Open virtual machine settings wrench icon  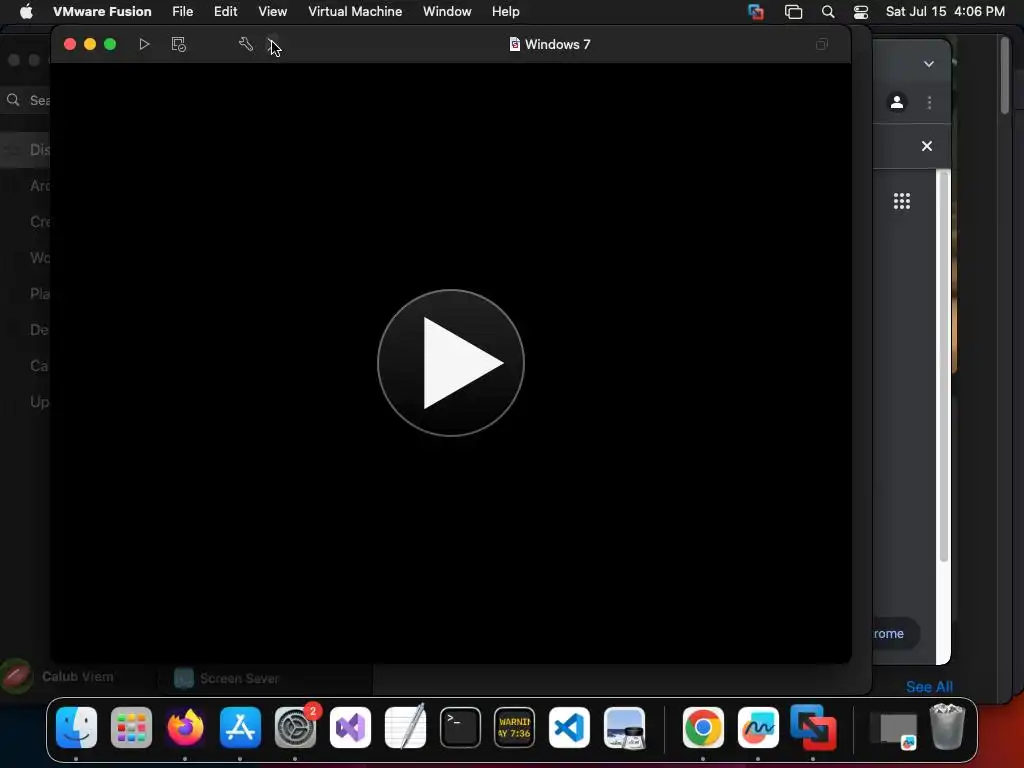pos(246,44)
